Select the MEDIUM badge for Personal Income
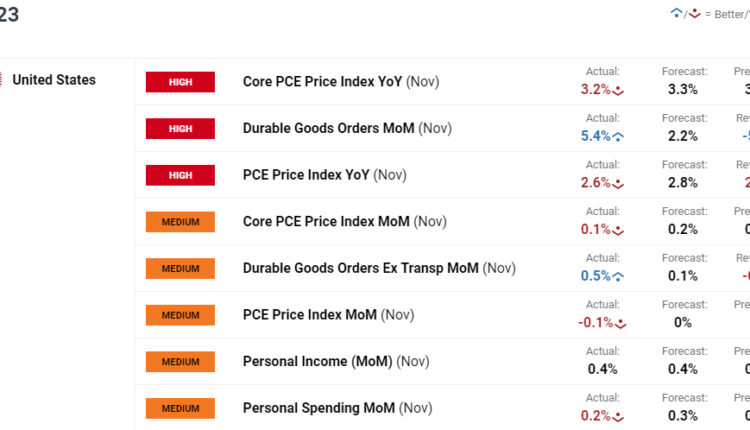Image resolution: width=750 pixels, height=430 pixels. point(180,362)
